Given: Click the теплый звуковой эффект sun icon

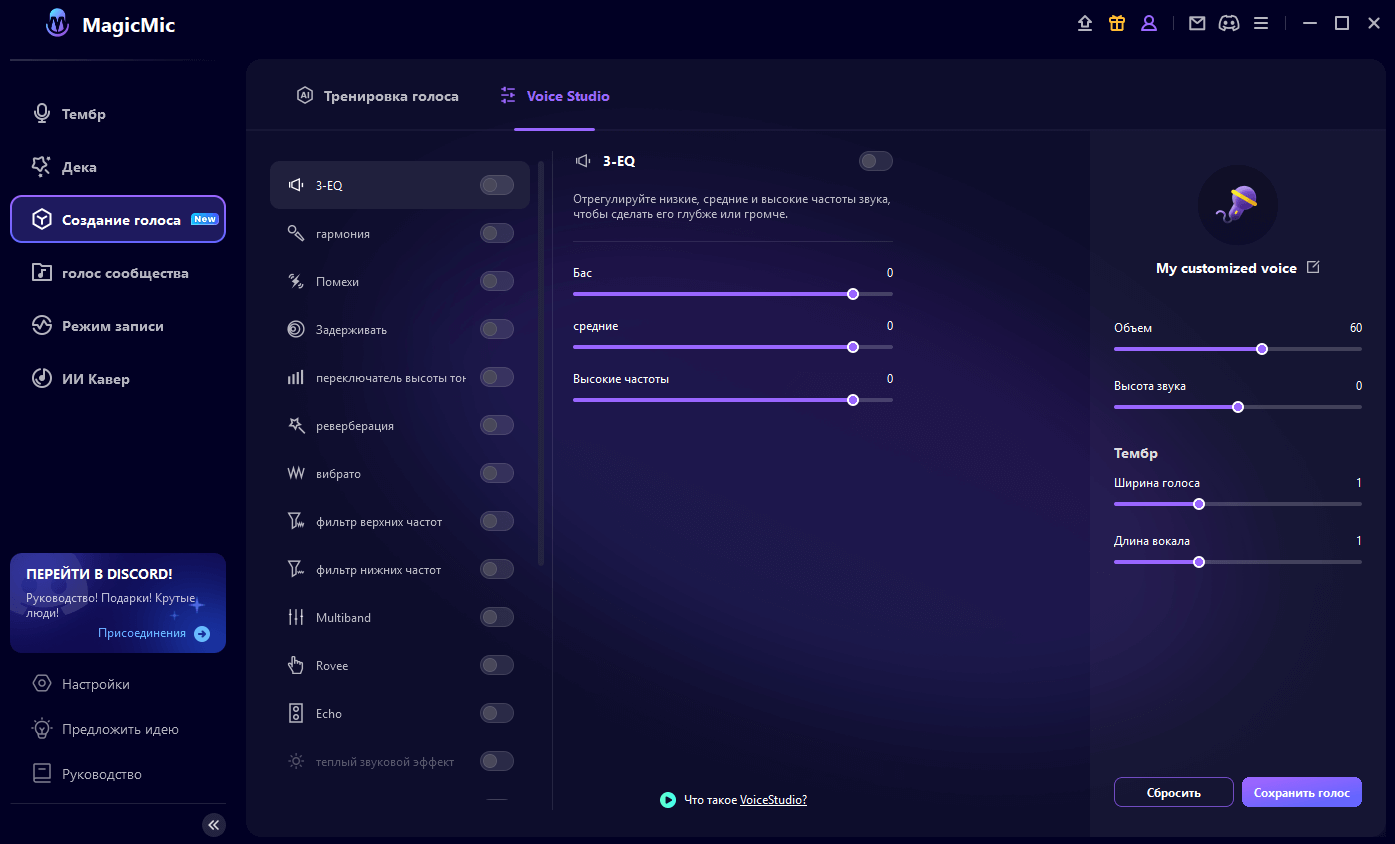Looking at the screenshot, I should click(296, 761).
